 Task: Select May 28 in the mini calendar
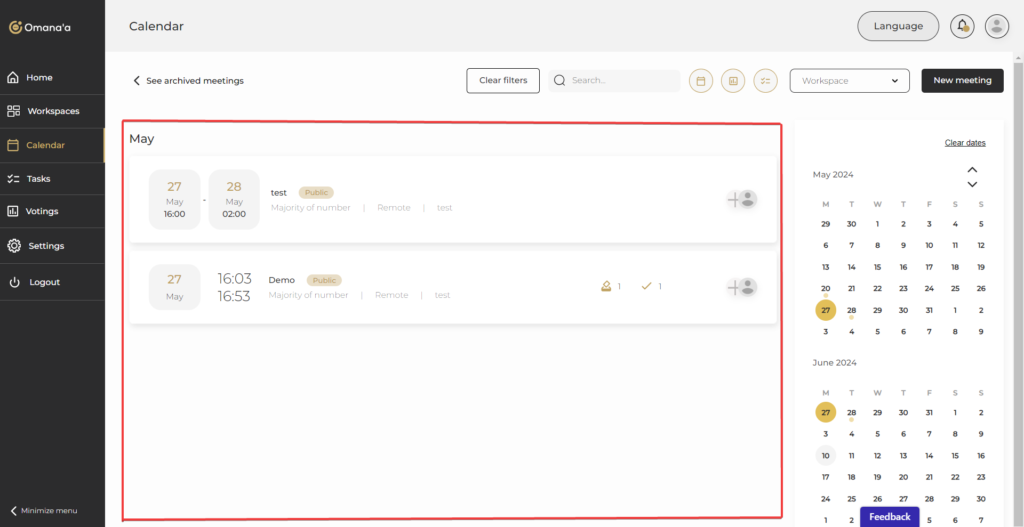(x=851, y=310)
